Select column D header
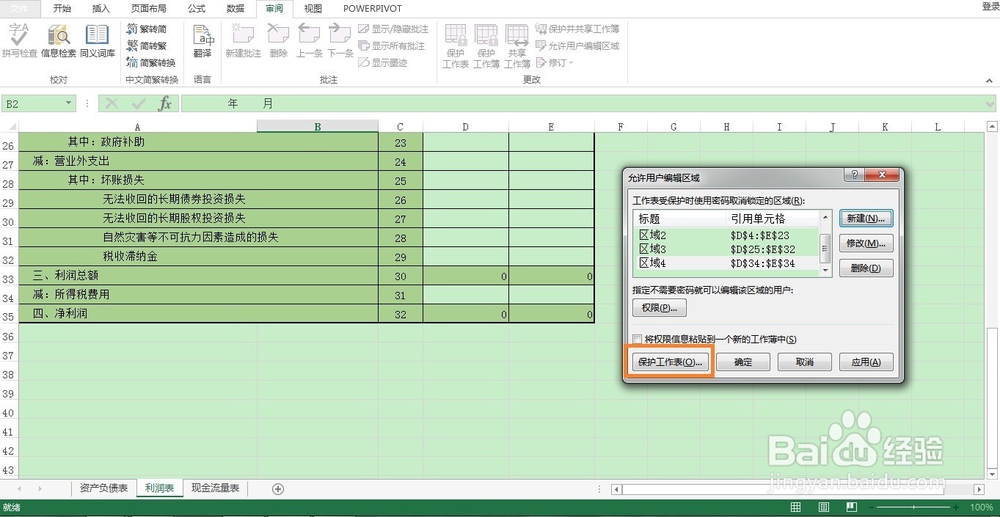Image resolution: width=1000 pixels, height=517 pixels. click(466, 127)
